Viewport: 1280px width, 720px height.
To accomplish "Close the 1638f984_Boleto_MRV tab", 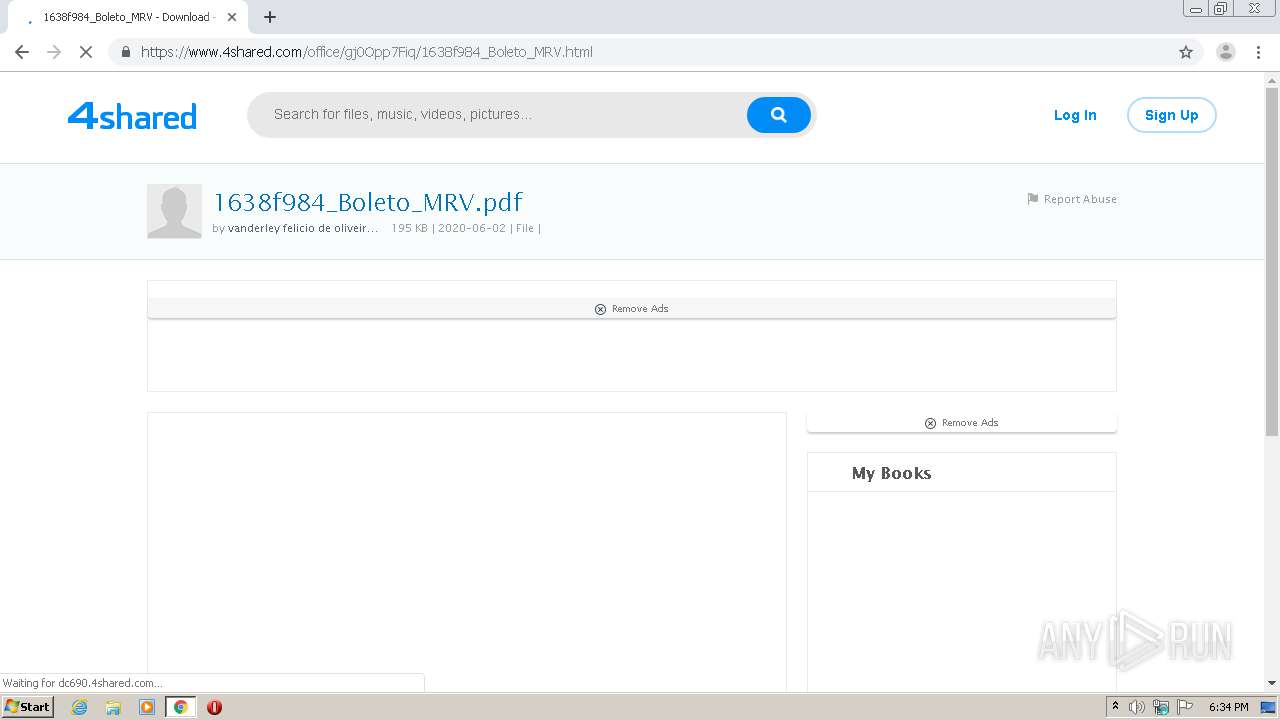I will [x=232, y=17].
